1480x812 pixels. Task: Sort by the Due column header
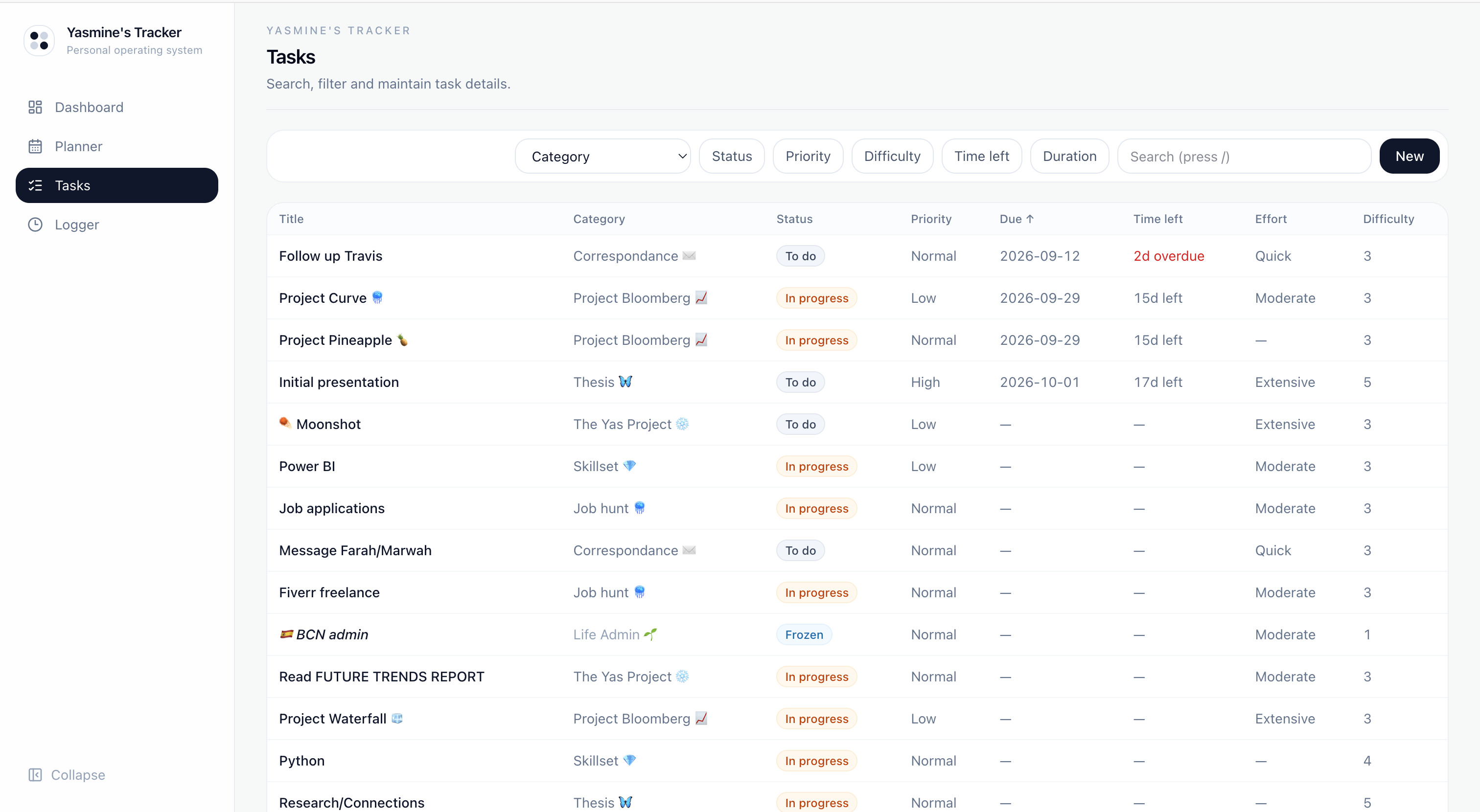tap(1017, 219)
